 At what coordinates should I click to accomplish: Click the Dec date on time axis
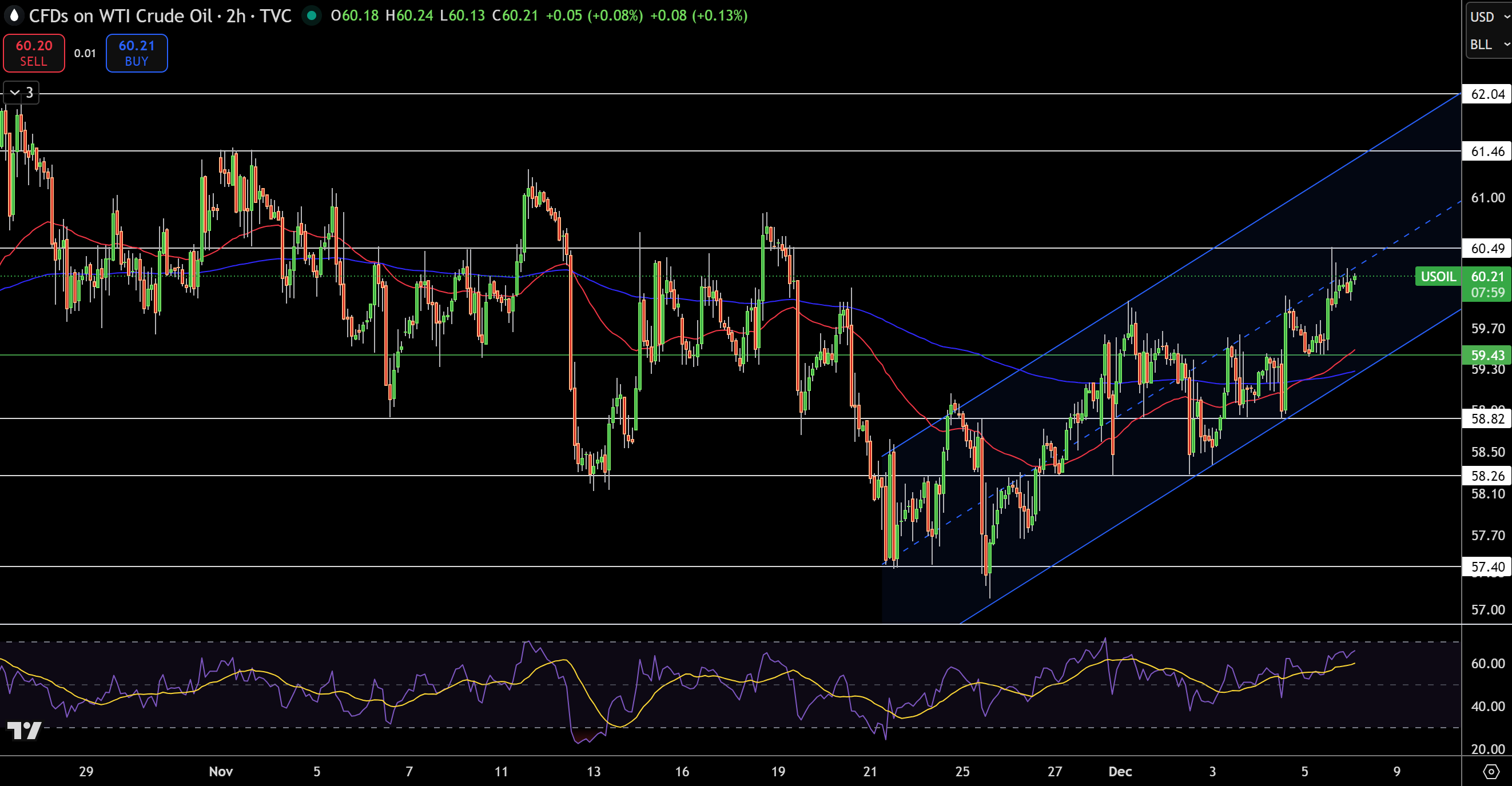tap(1120, 771)
